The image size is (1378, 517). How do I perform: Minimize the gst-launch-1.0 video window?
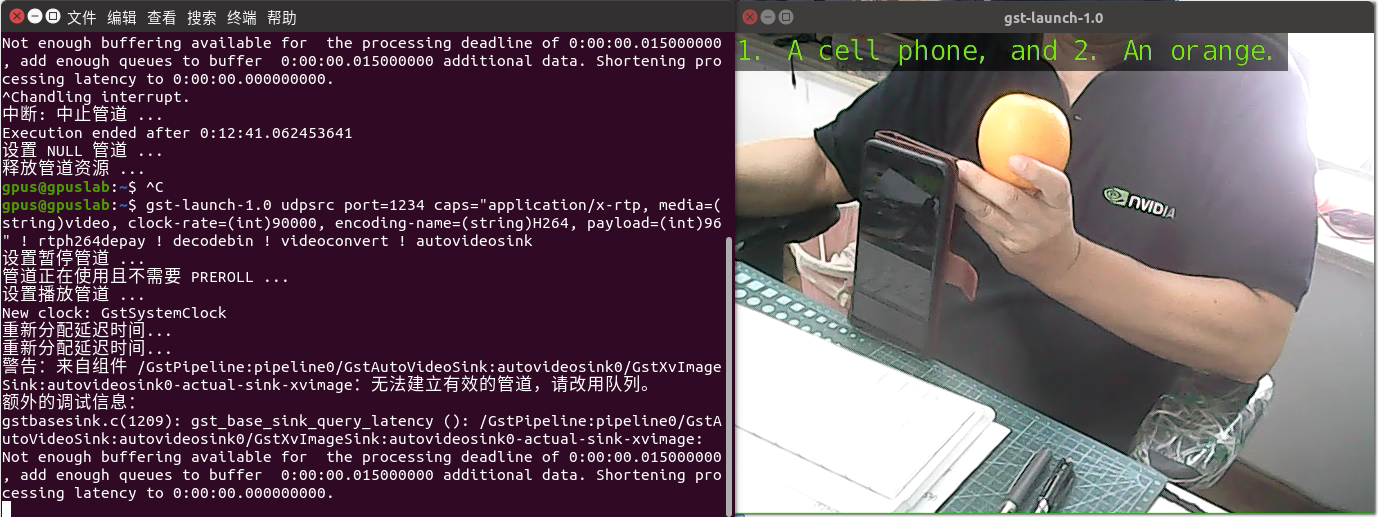click(768, 17)
